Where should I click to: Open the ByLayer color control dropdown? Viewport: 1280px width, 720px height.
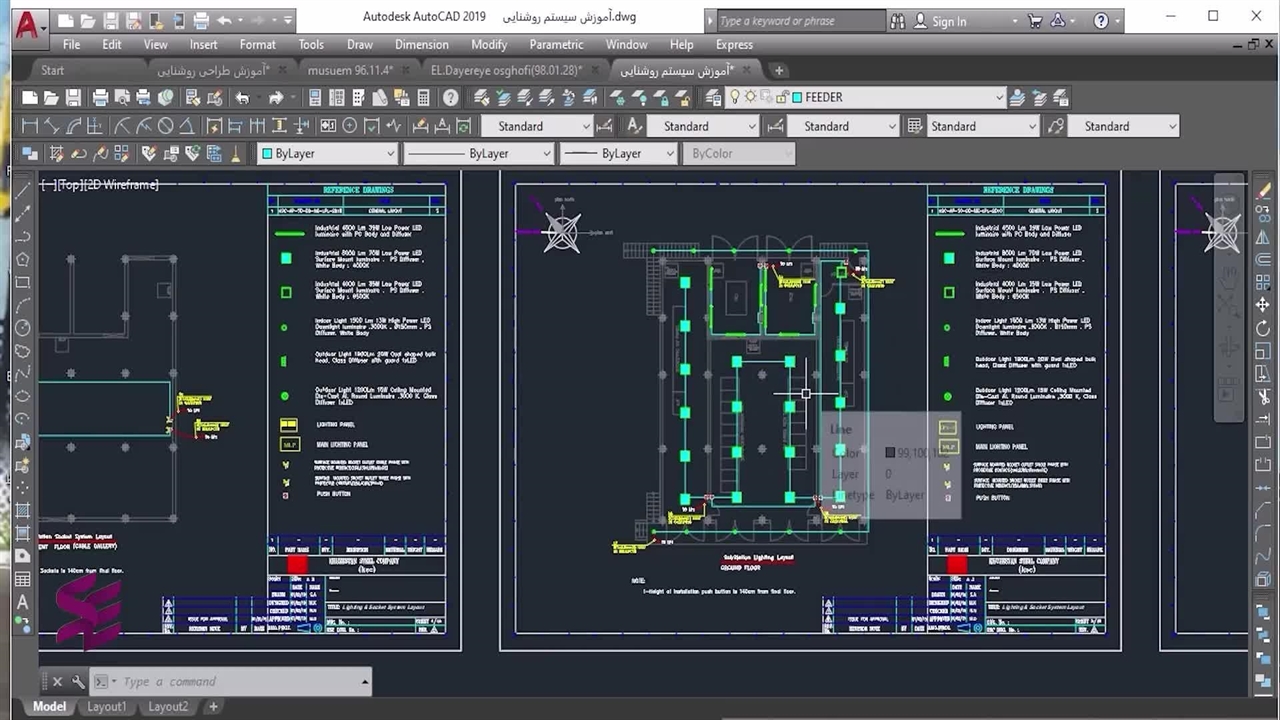pyautogui.click(x=389, y=154)
